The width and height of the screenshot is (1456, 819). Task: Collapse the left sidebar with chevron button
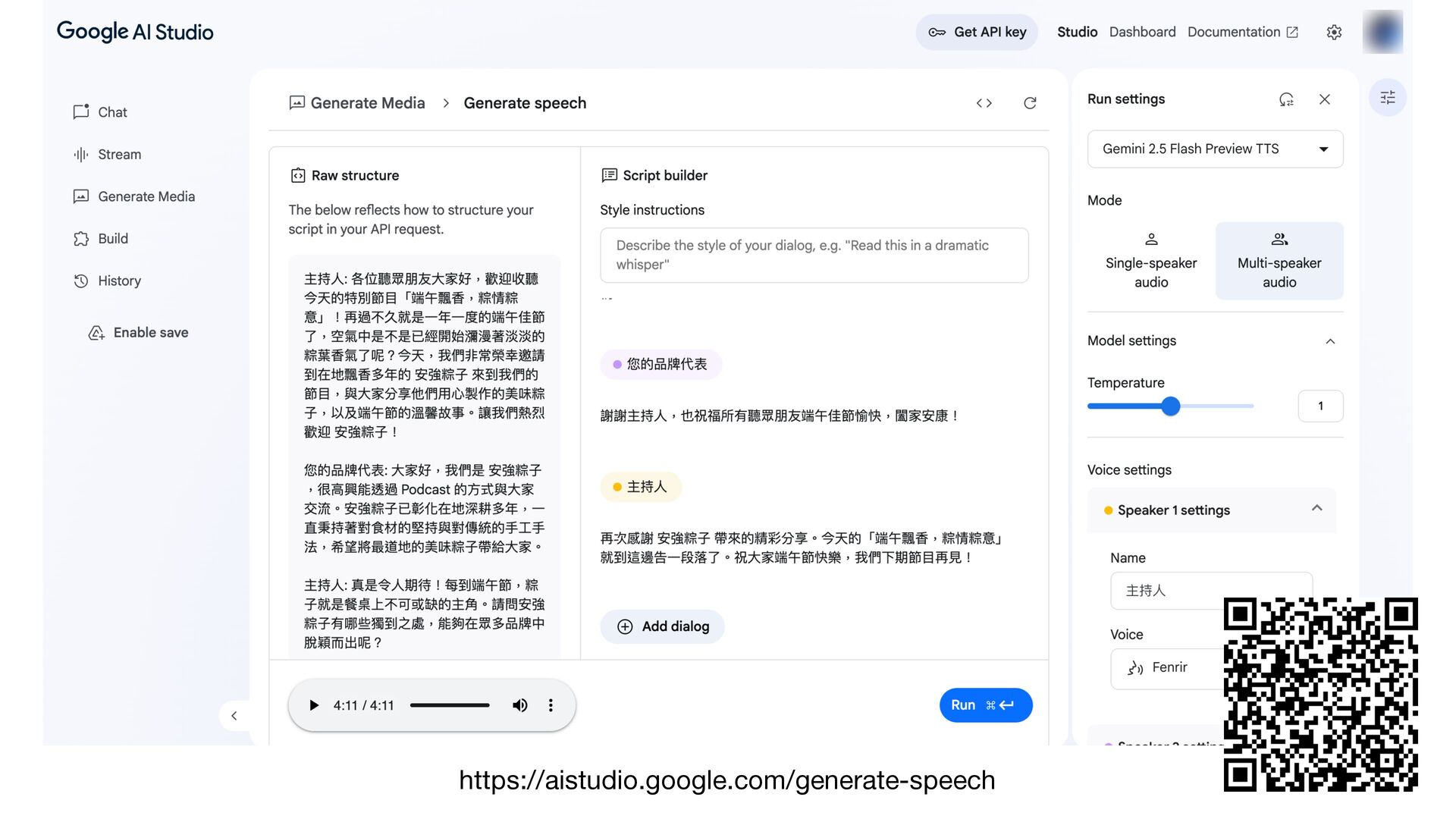pos(234,716)
